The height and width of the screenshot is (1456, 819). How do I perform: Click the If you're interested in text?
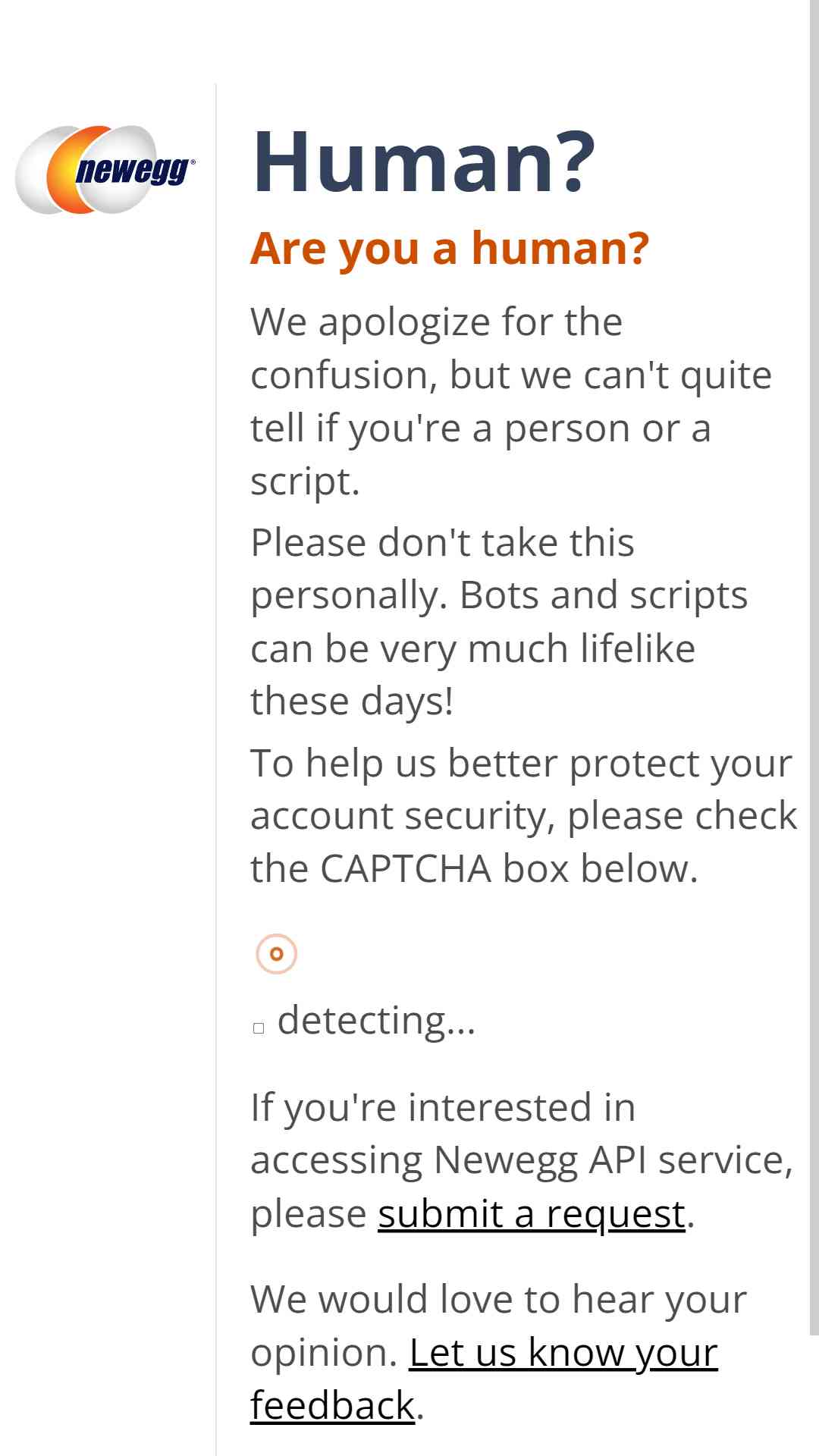click(x=443, y=1107)
